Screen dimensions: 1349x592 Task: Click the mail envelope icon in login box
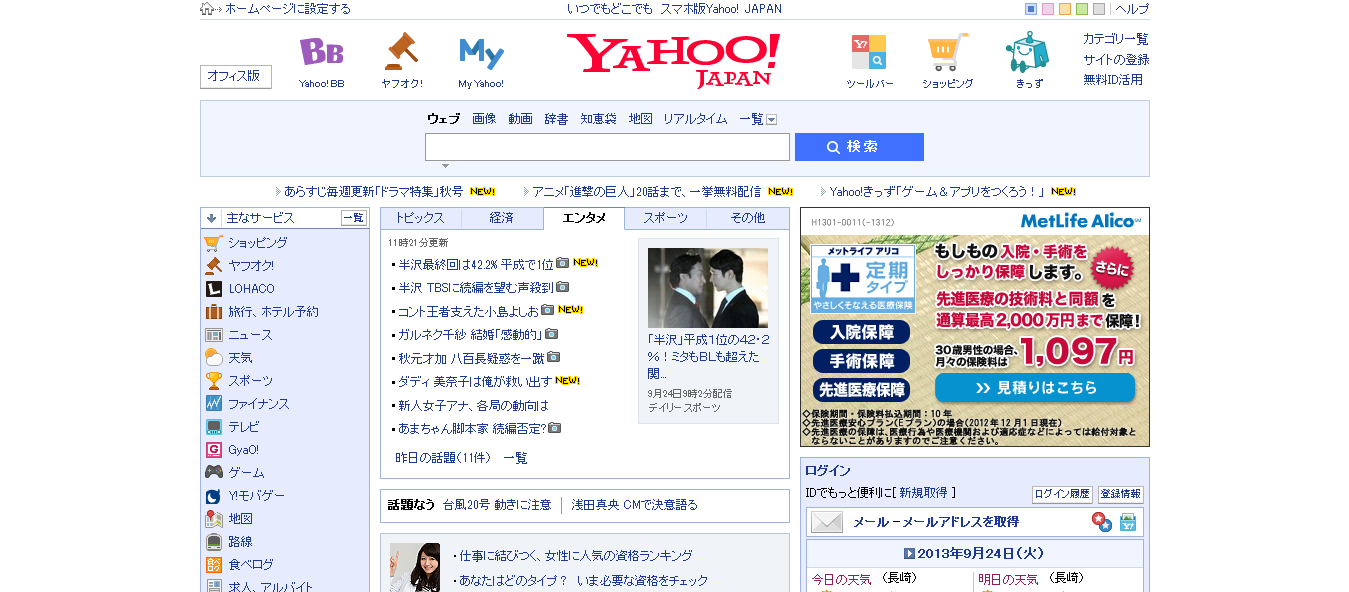(x=827, y=522)
